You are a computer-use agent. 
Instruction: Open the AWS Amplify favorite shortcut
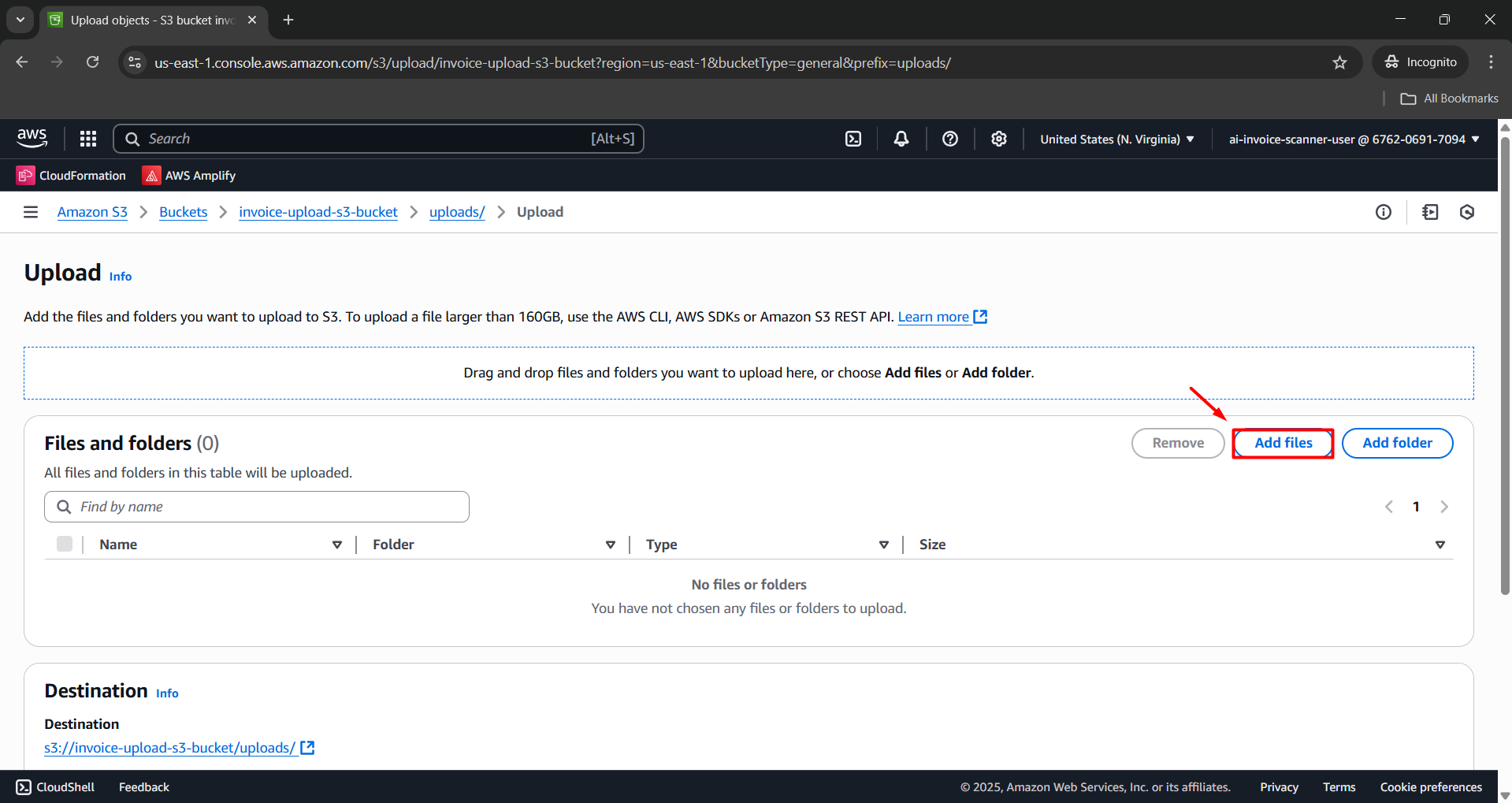click(188, 175)
